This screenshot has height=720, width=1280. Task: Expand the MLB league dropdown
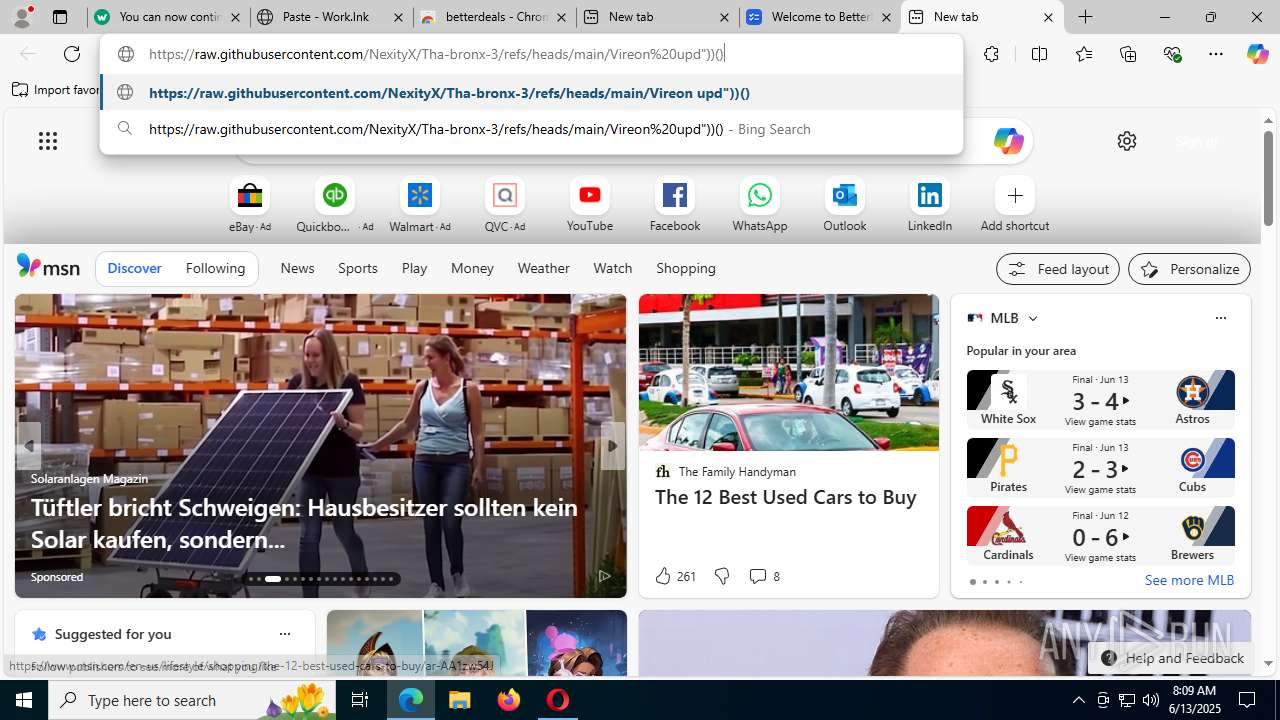pyautogui.click(x=1032, y=318)
